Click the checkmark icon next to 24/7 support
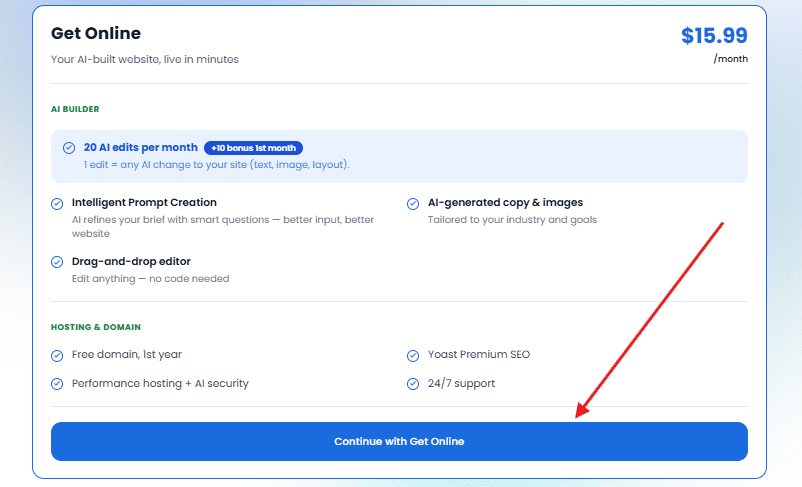The image size is (802, 487). (x=413, y=384)
